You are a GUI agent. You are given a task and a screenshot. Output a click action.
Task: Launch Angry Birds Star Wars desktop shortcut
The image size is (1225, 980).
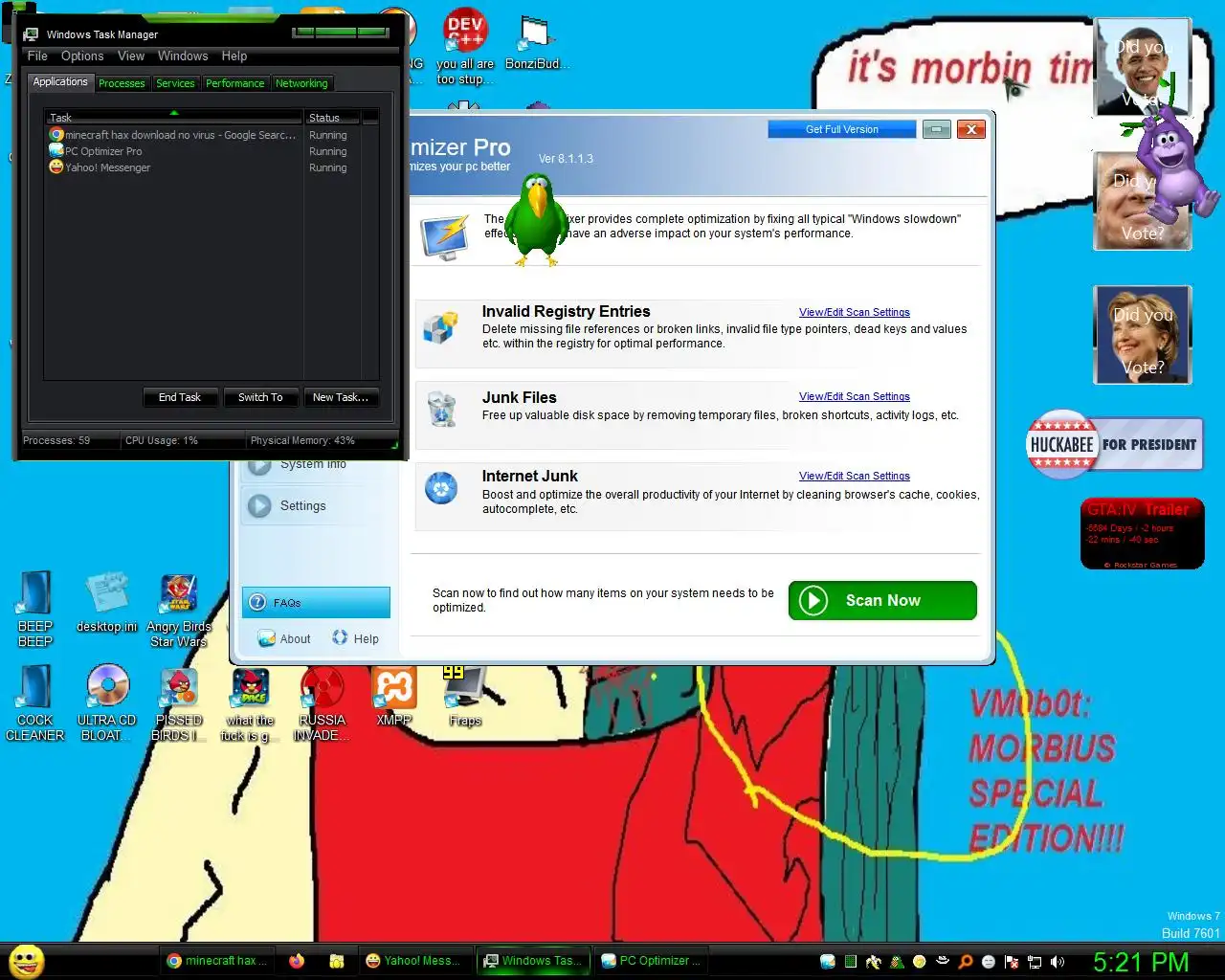pos(179,611)
